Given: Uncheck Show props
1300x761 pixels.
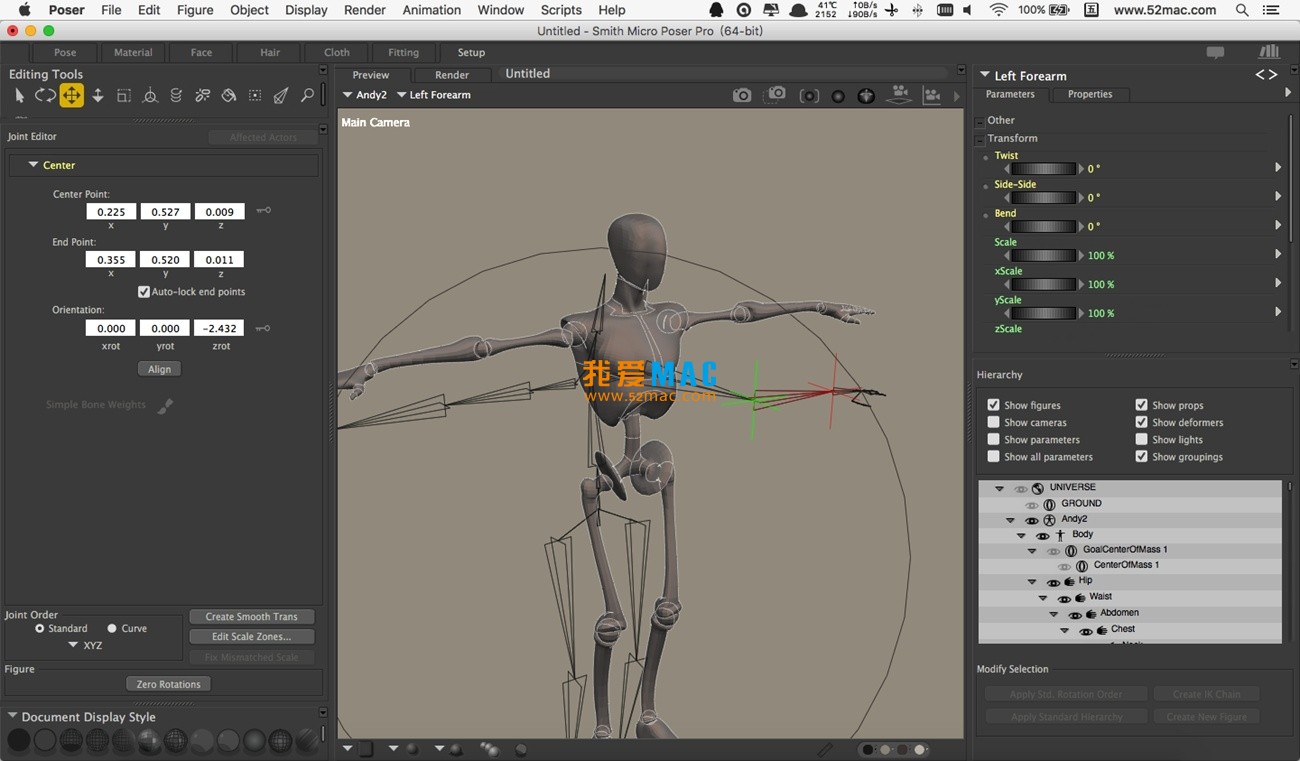Looking at the screenshot, I should (1141, 405).
